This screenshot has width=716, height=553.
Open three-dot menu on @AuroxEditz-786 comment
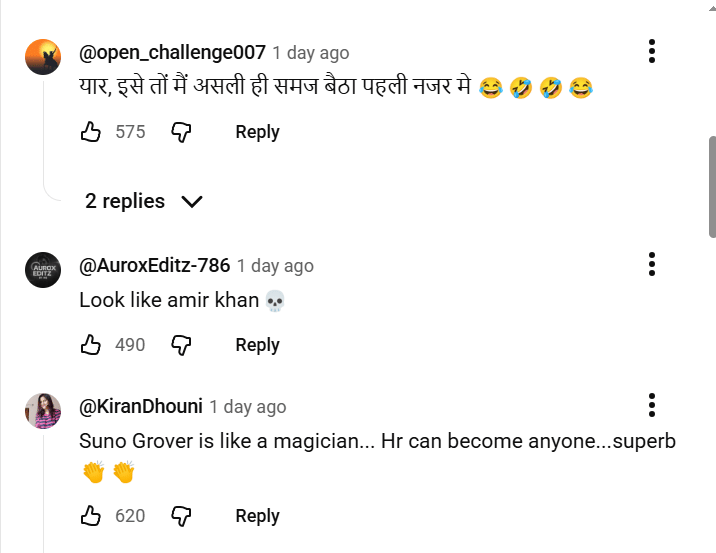point(651,264)
